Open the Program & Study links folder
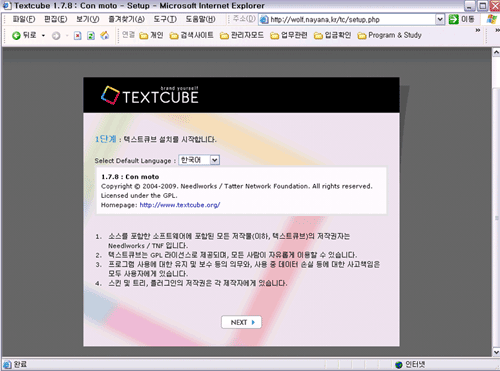 tap(390, 35)
